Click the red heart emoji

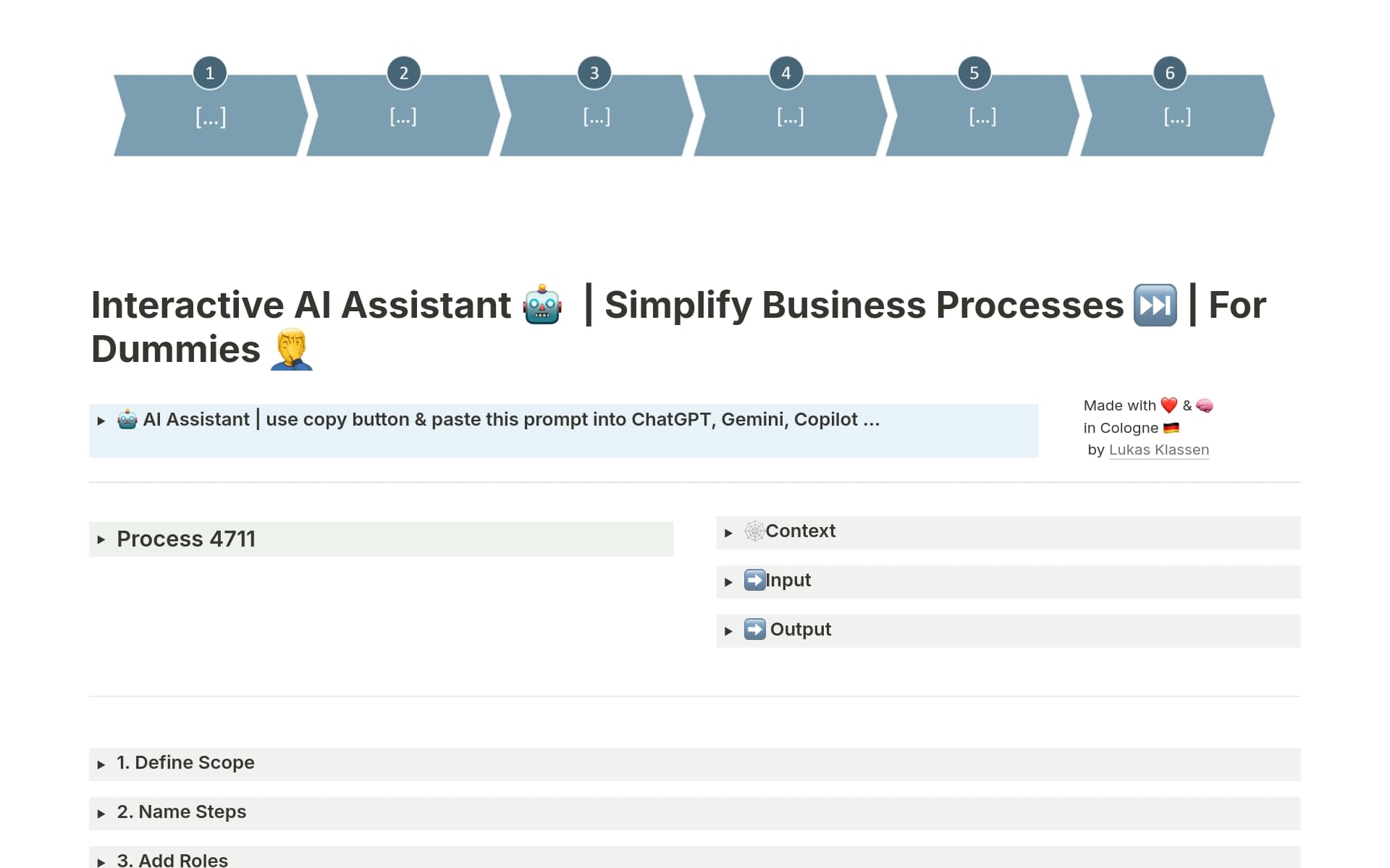(1168, 405)
